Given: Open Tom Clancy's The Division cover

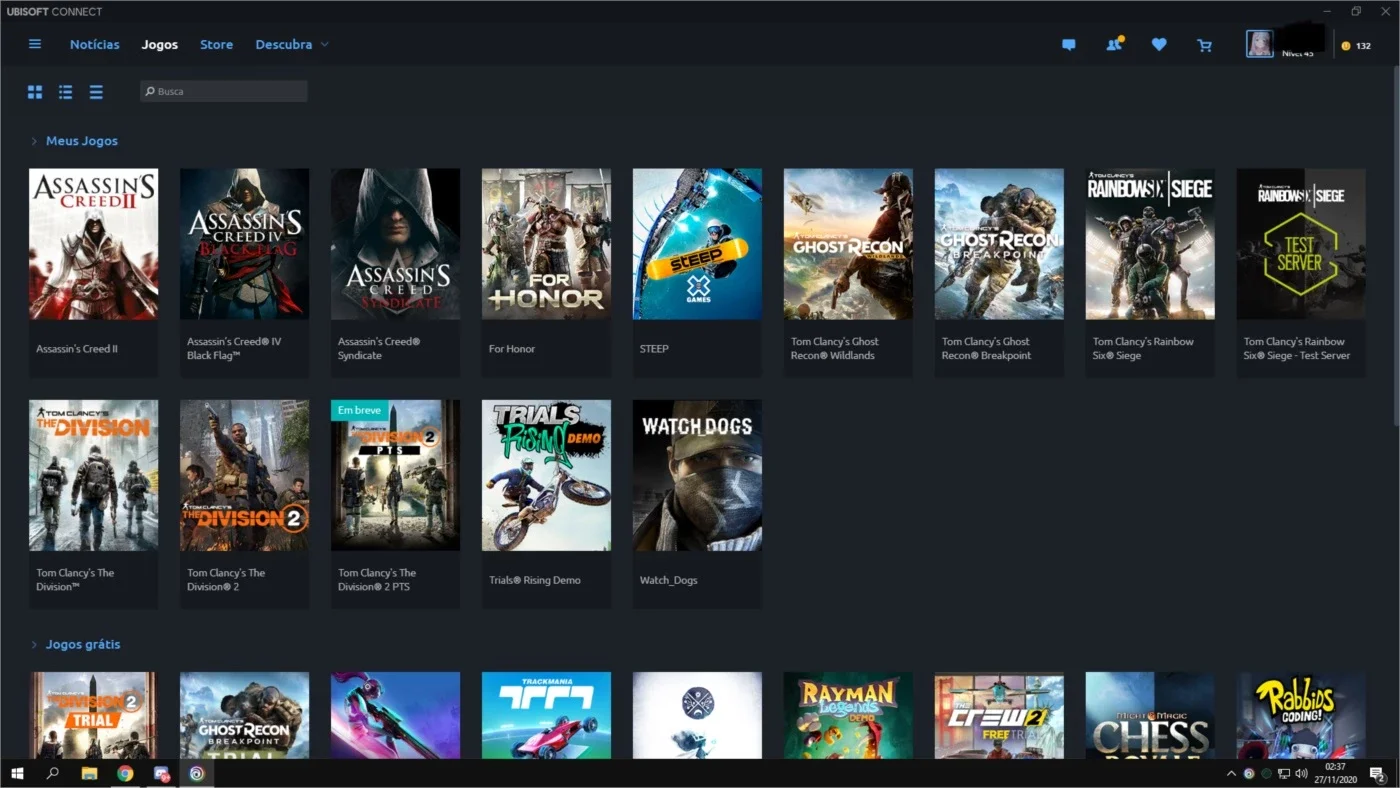Looking at the screenshot, I should click(x=94, y=475).
